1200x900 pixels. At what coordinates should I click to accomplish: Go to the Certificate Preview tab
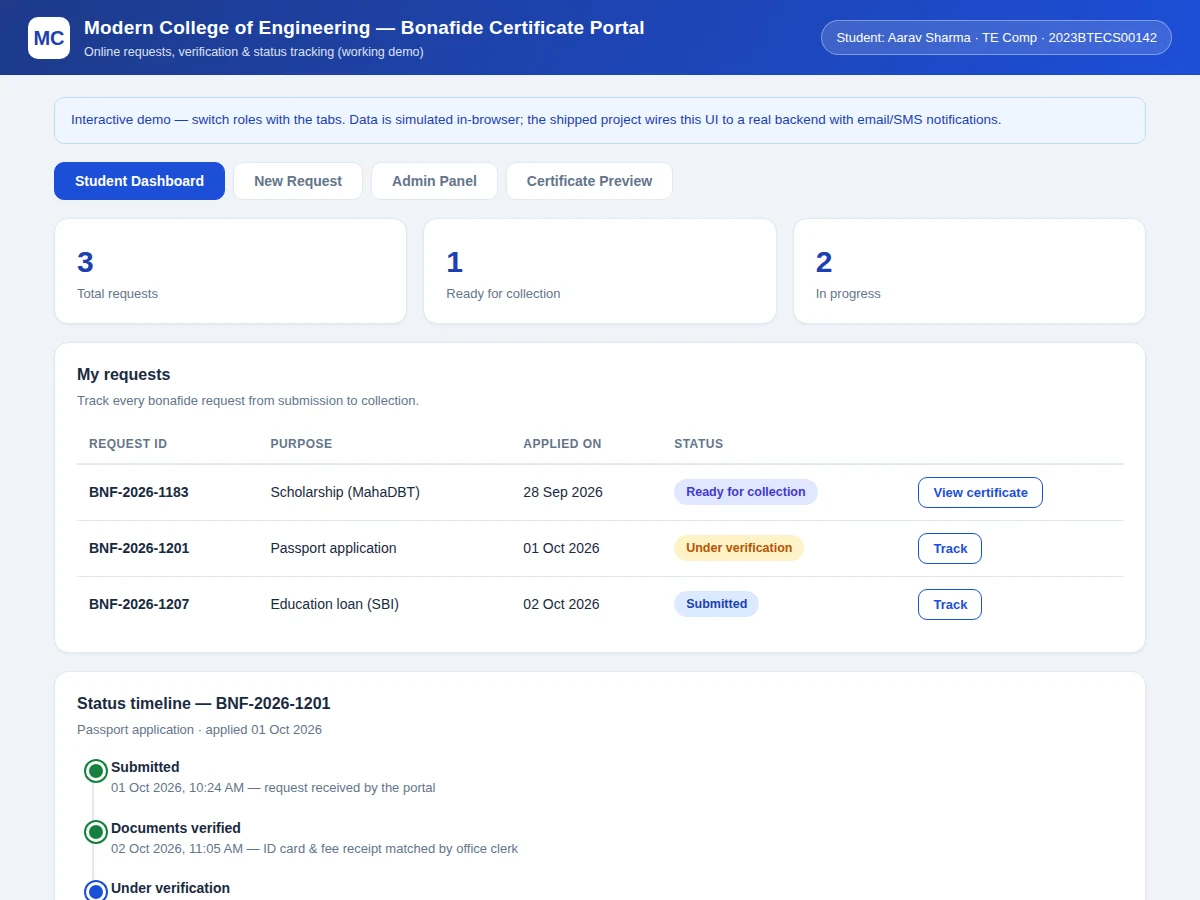pos(589,181)
